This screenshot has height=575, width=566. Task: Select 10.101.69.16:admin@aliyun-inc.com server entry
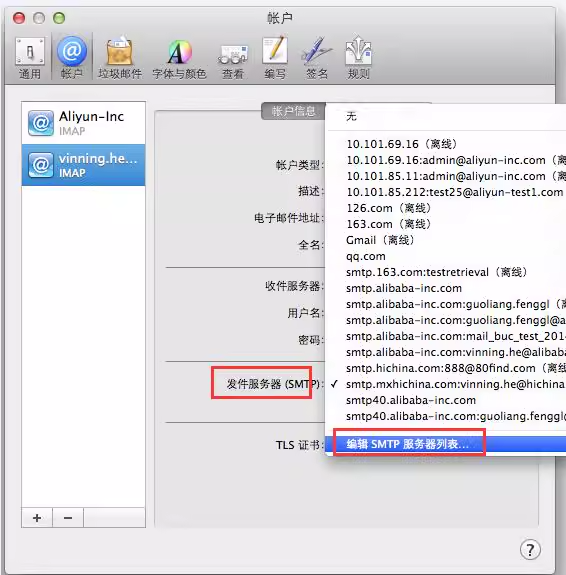445,160
